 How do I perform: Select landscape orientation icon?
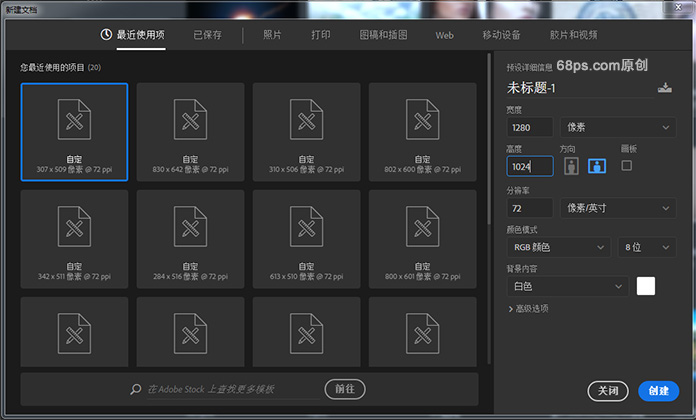pyautogui.click(x=597, y=166)
